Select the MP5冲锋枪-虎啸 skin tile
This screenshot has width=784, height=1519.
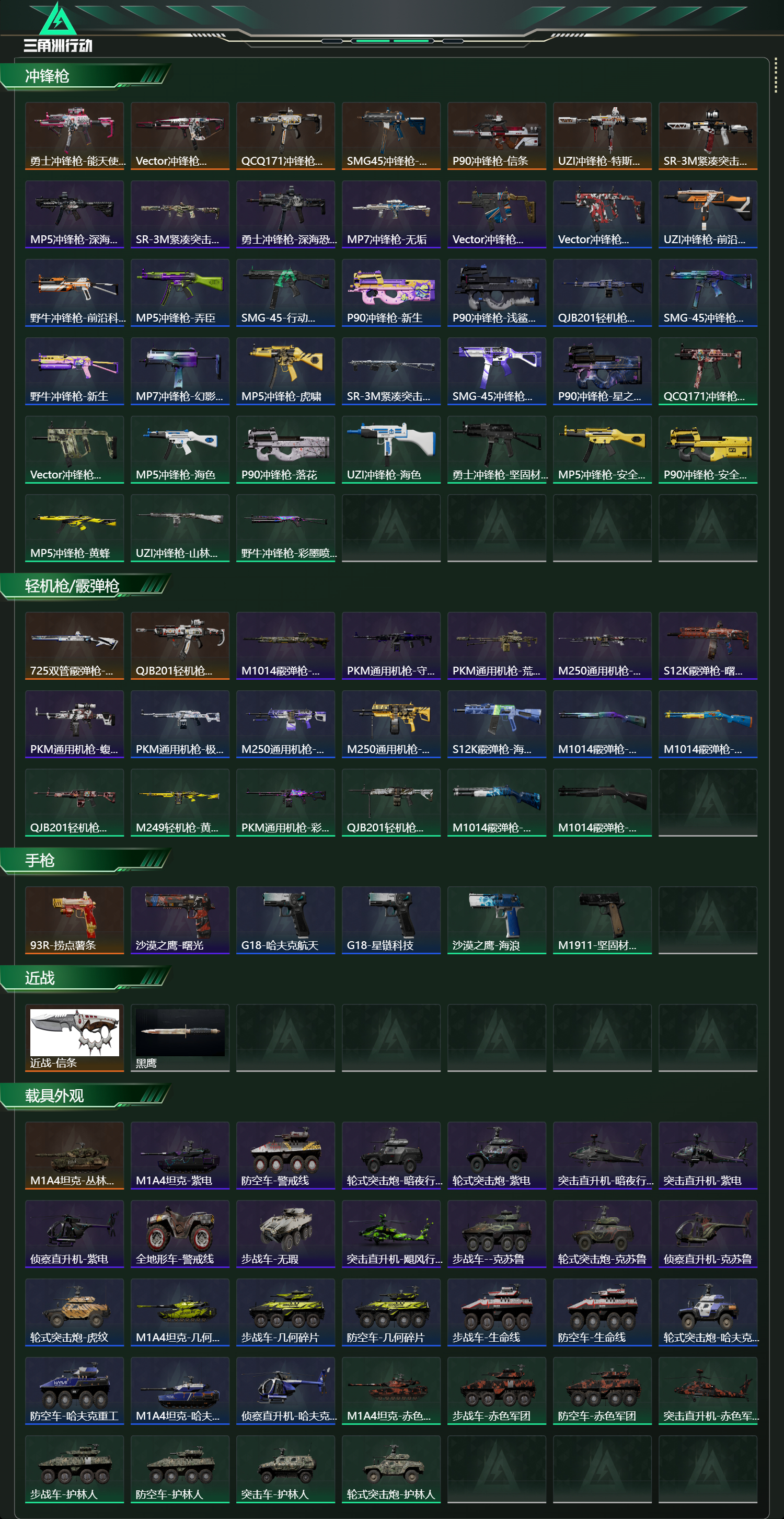[285, 371]
